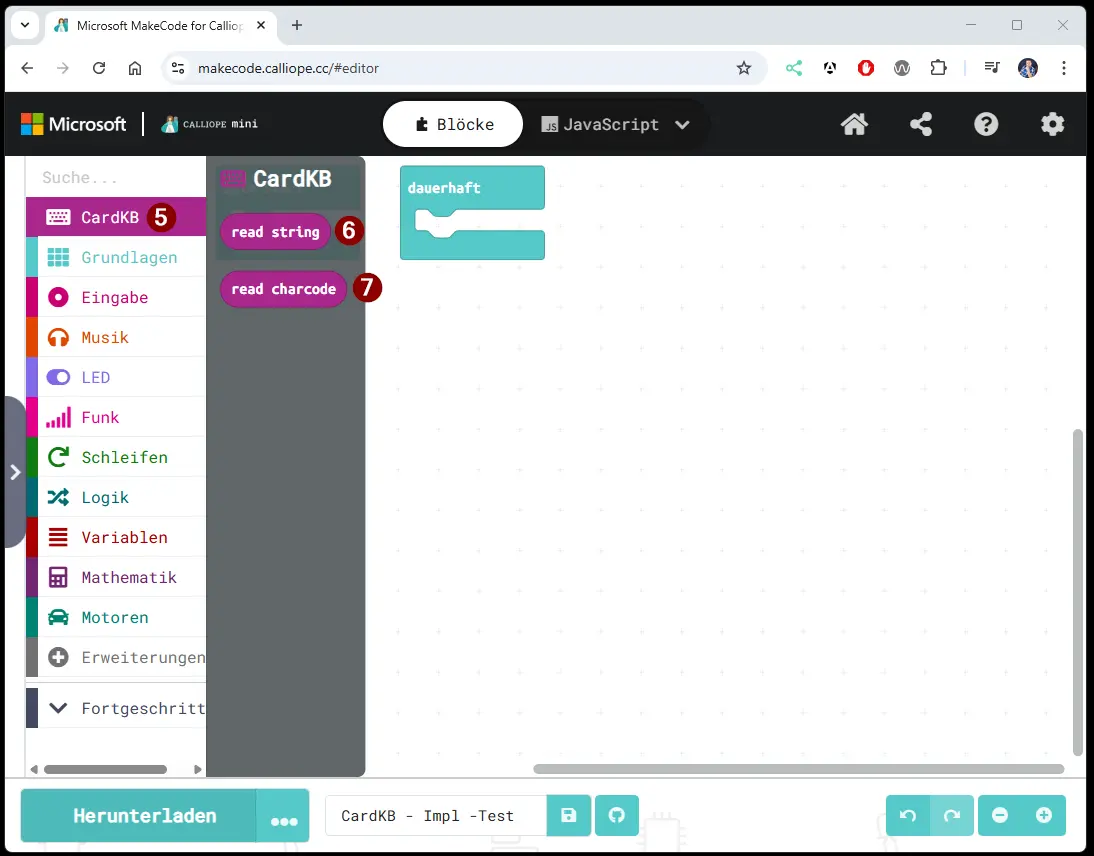Switch to the Blöcke editor view
Image resolution: width=1094 pixels, height=856 pixels.
(x=453, y=125)
